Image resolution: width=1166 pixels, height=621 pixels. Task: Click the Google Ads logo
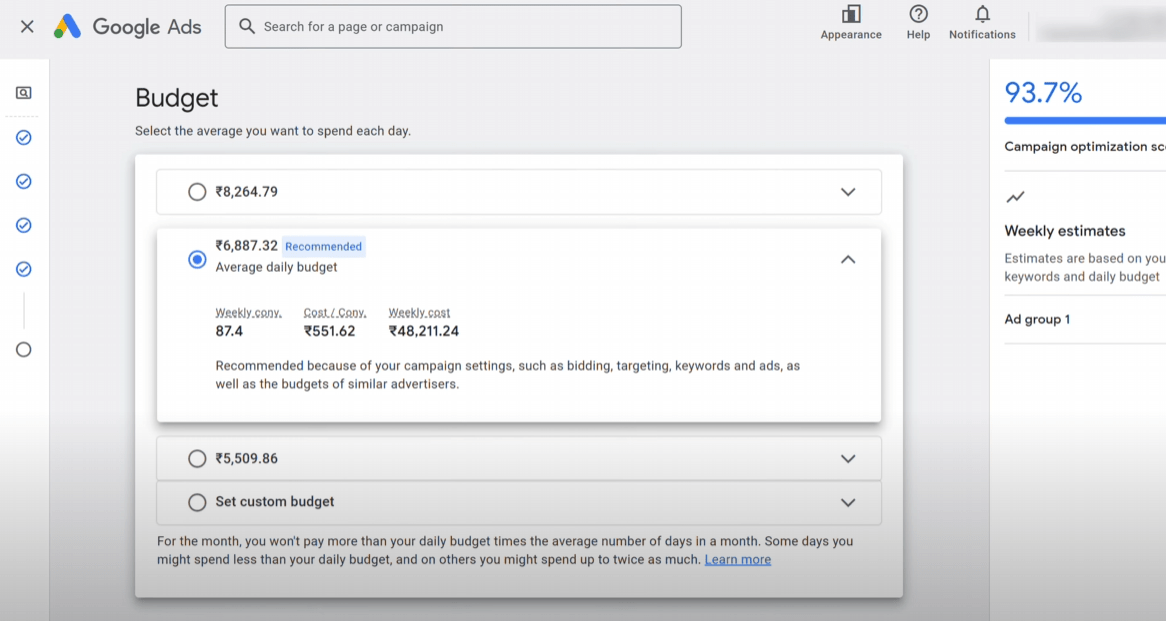[127, 27]
